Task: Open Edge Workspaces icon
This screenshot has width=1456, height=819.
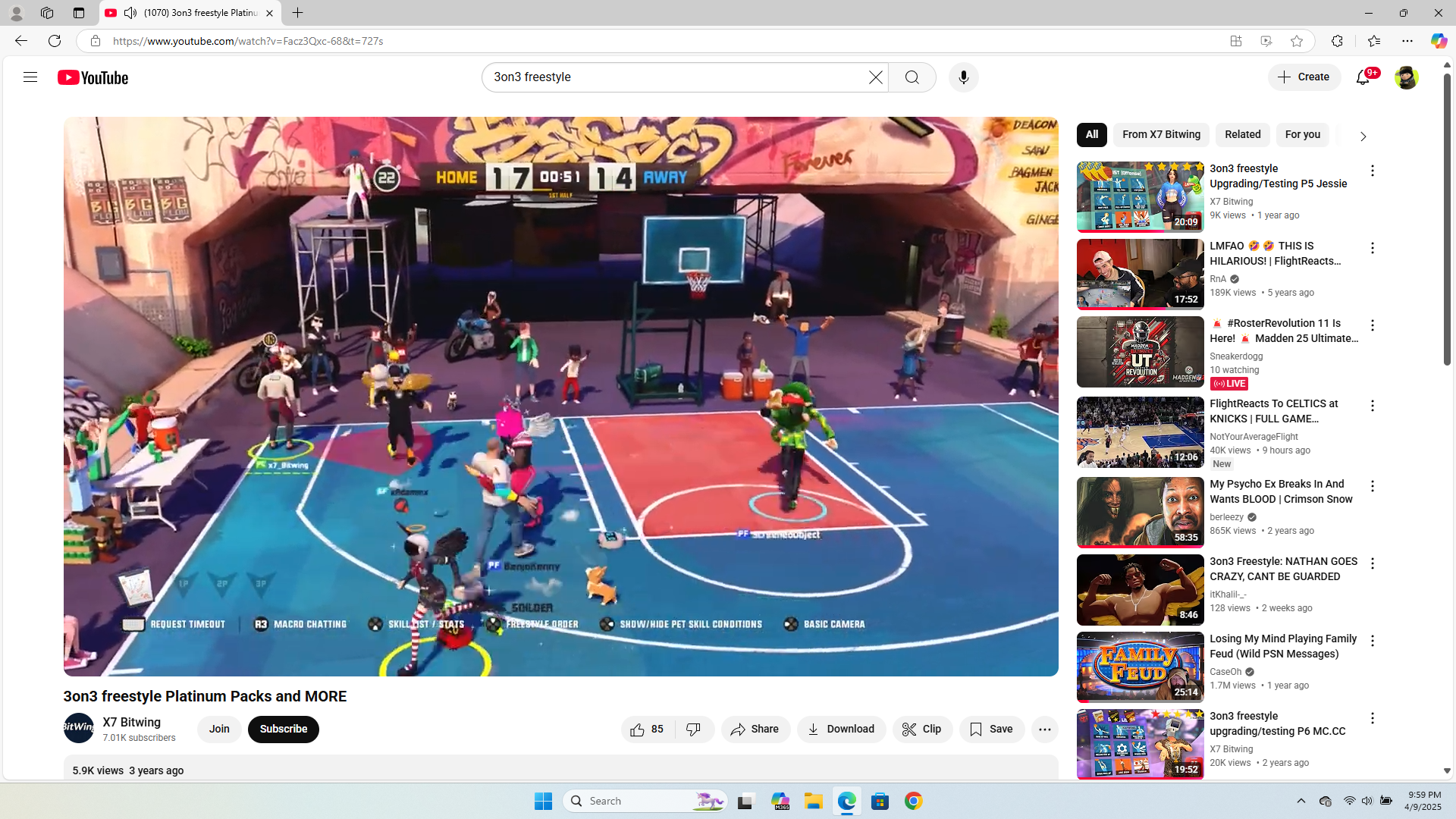Action: click(x=47, y=13)
